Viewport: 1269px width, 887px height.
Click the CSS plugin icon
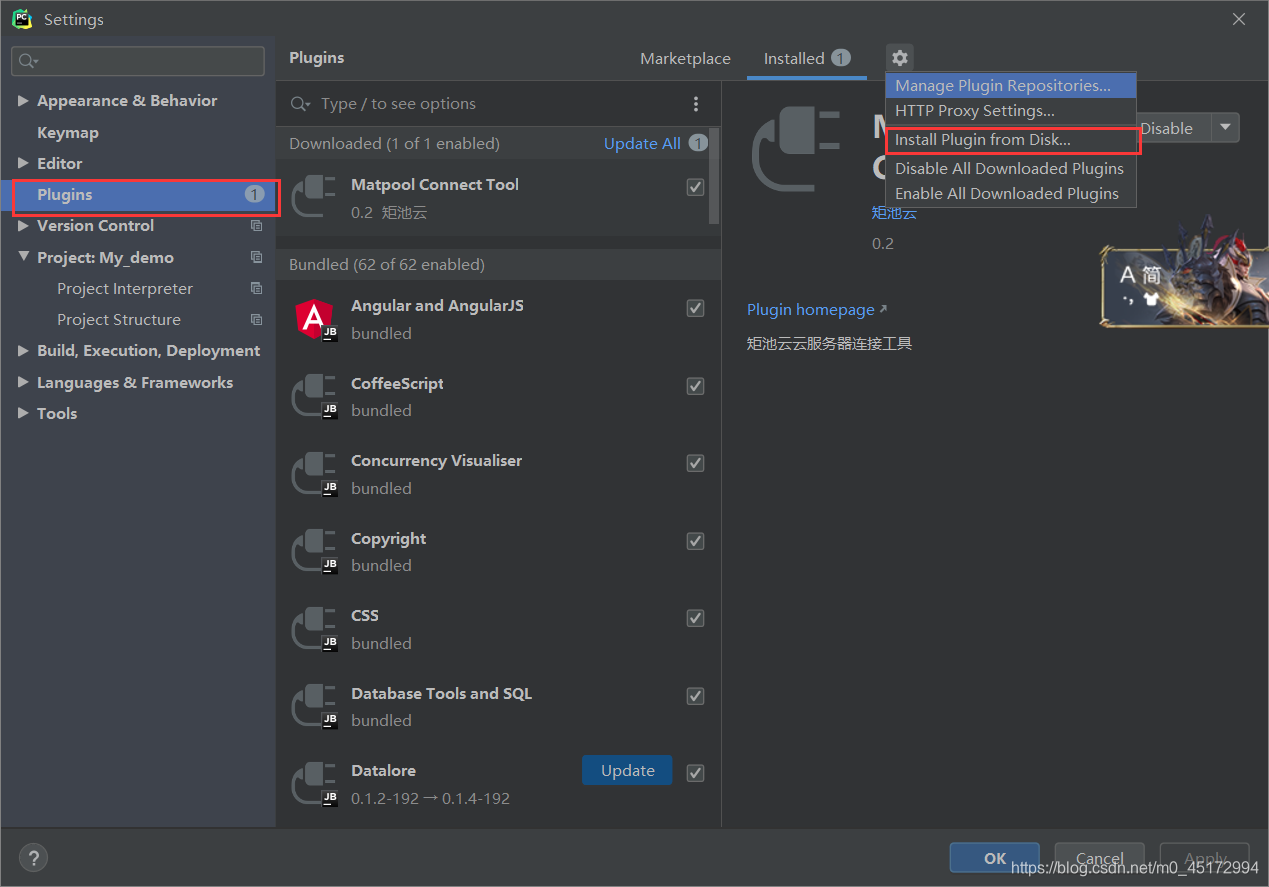[x=314, y=628]
